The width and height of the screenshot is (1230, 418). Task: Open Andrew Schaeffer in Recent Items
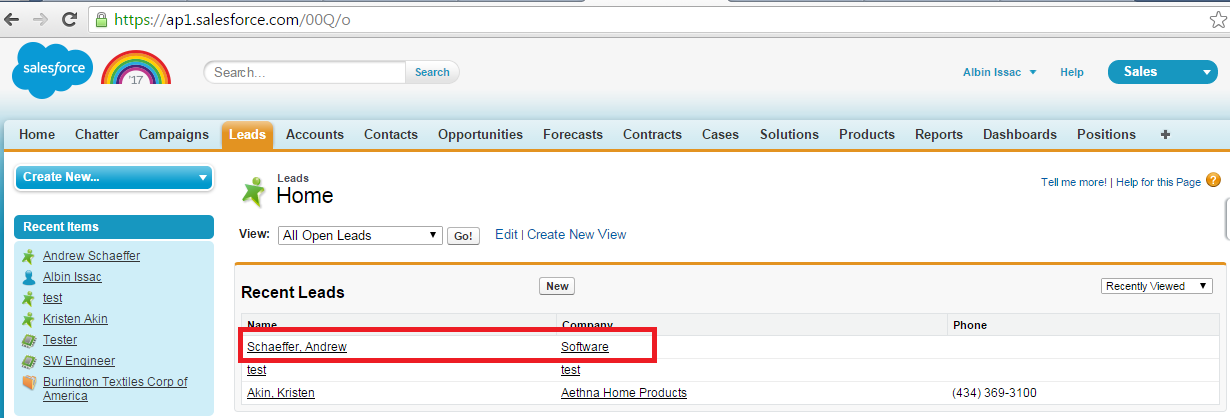pos(91,255)
